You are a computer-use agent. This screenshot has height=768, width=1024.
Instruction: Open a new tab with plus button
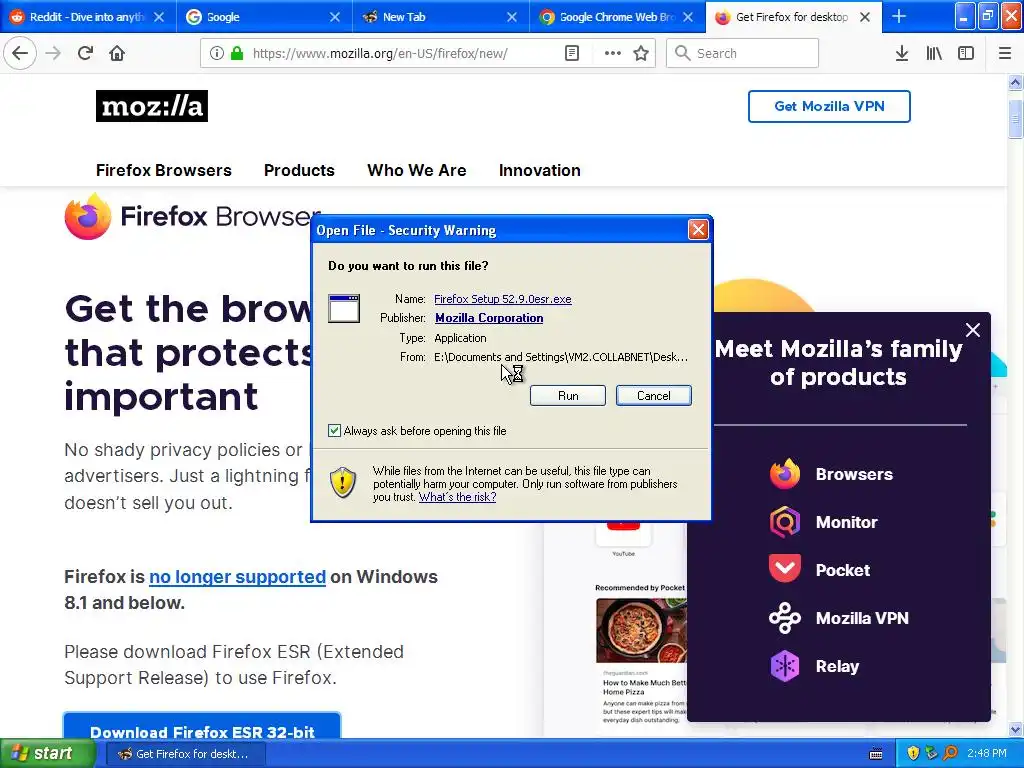[899, 16]
